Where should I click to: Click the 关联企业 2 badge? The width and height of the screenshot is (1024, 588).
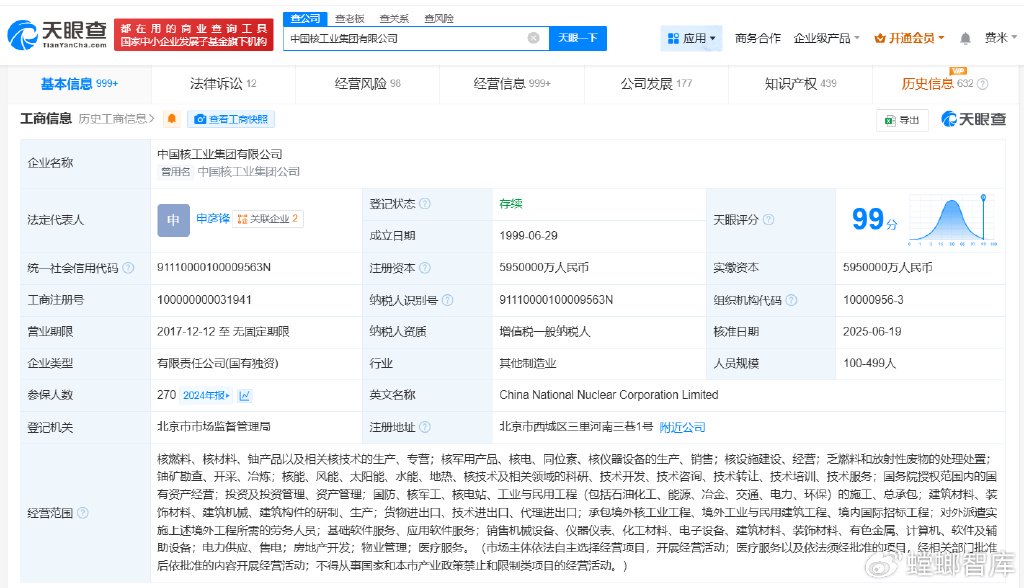pyautogui.click(x=268, y=219)
